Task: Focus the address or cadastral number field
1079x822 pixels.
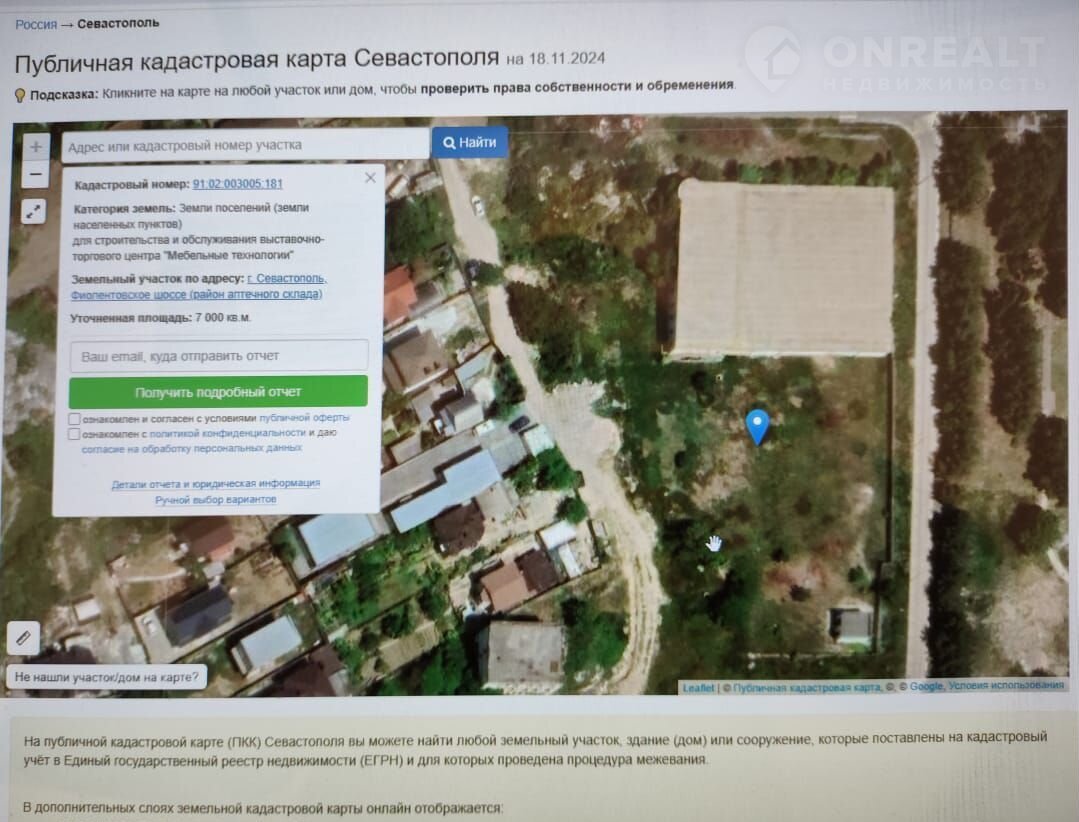Action: 245,145
